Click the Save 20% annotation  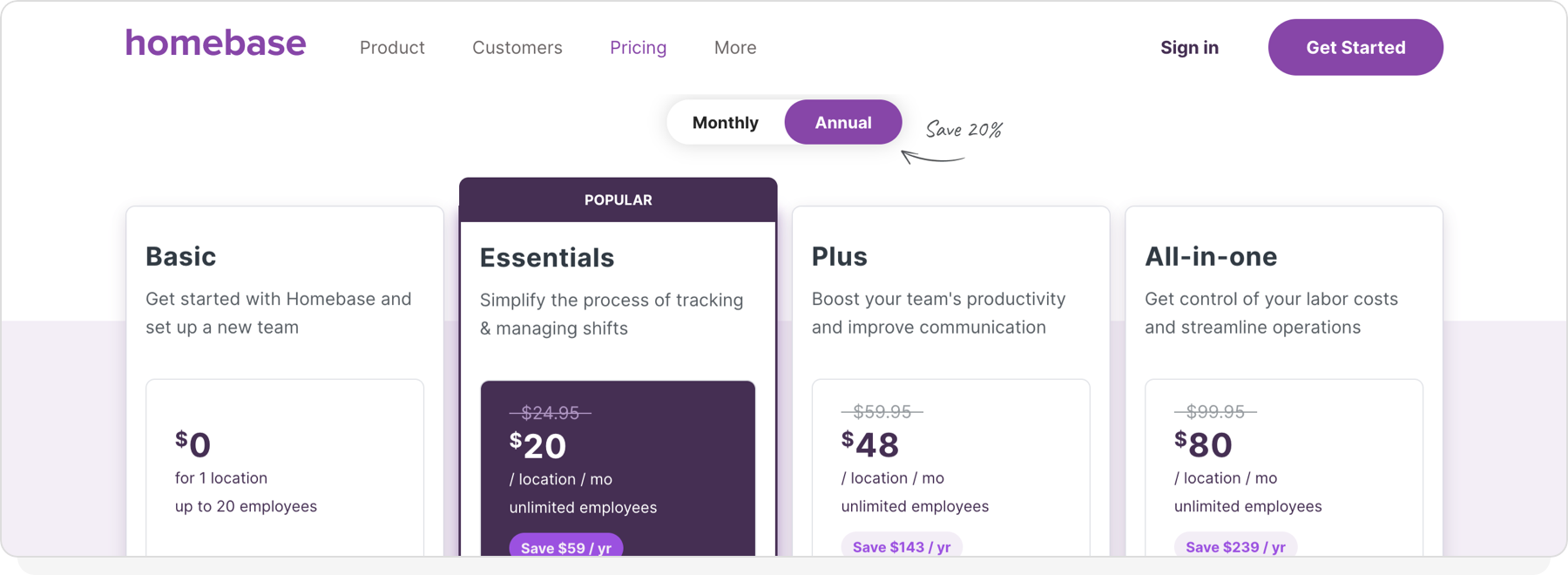point(963,129)
